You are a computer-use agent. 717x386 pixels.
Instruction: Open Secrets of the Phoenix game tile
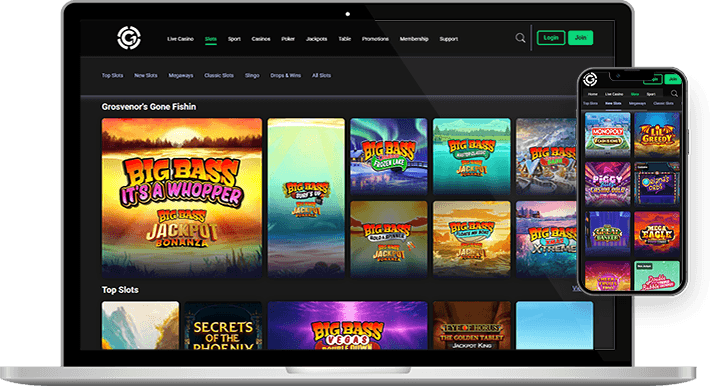pyautogui.click(x=224, y=325)
